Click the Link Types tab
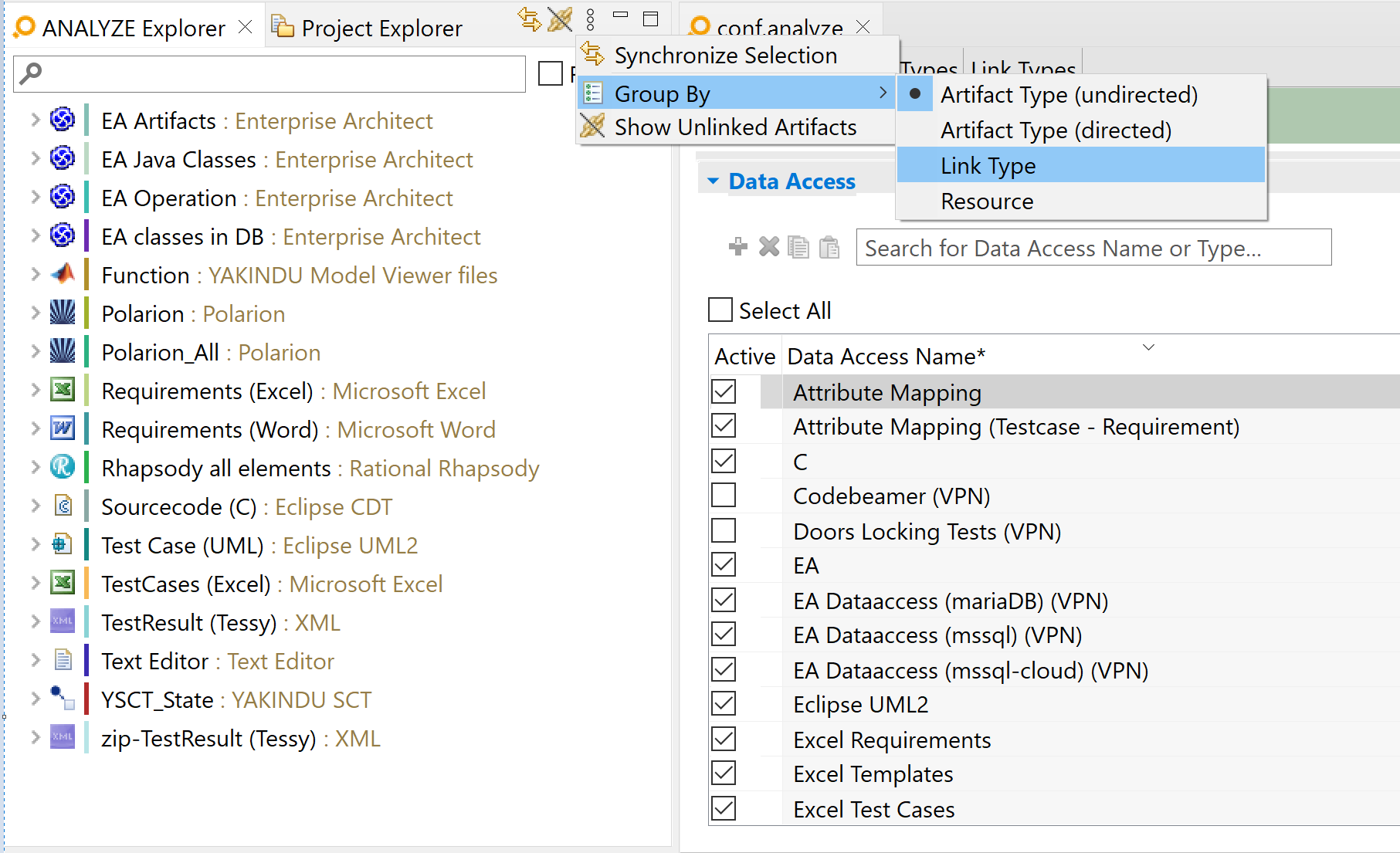1400x853 pixels. (x=1023, y=68)
